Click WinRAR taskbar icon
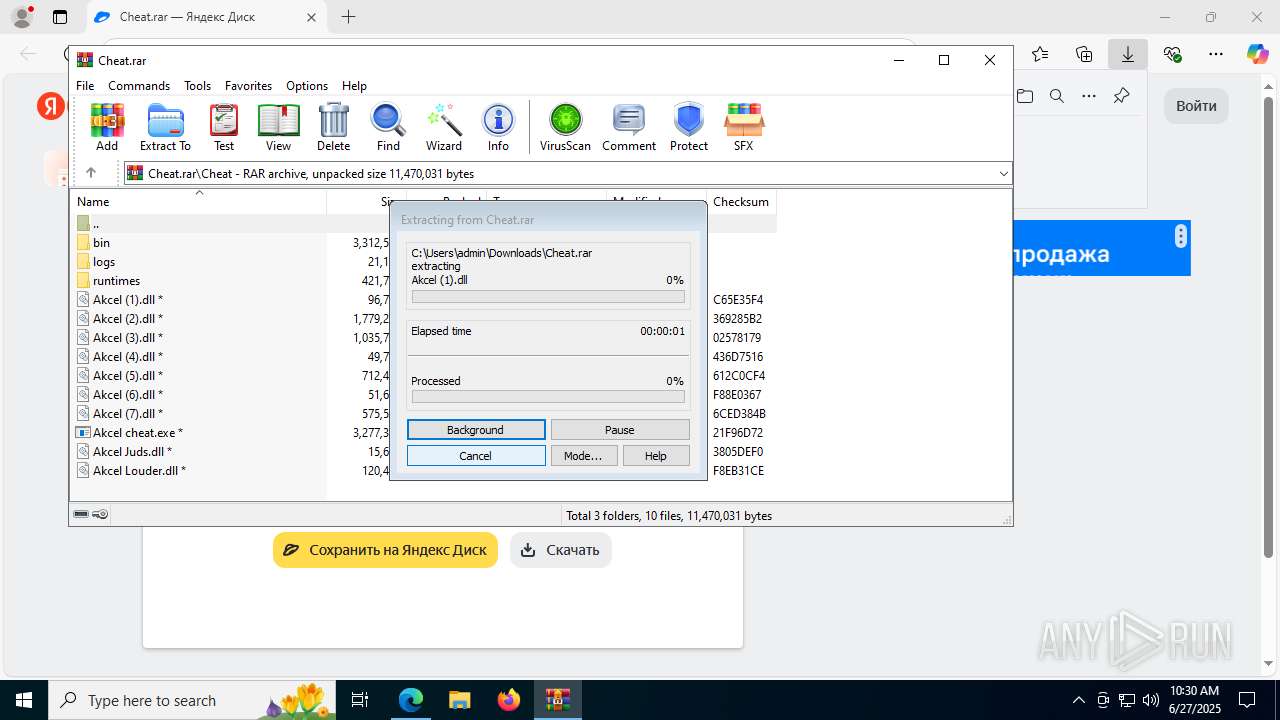 [558, 700]
